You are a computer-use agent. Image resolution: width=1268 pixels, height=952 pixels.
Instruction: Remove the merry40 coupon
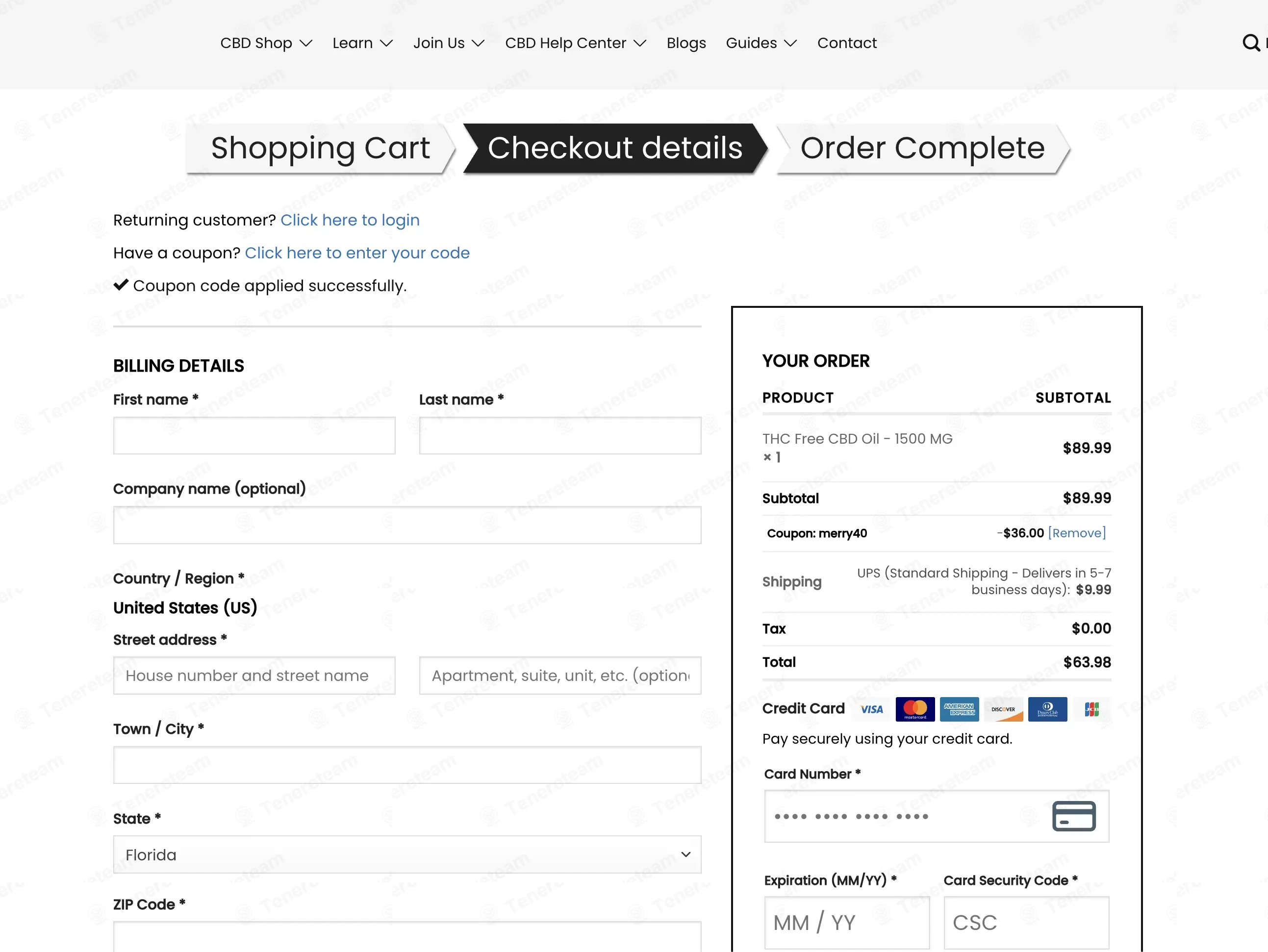tap(1077, 533)
